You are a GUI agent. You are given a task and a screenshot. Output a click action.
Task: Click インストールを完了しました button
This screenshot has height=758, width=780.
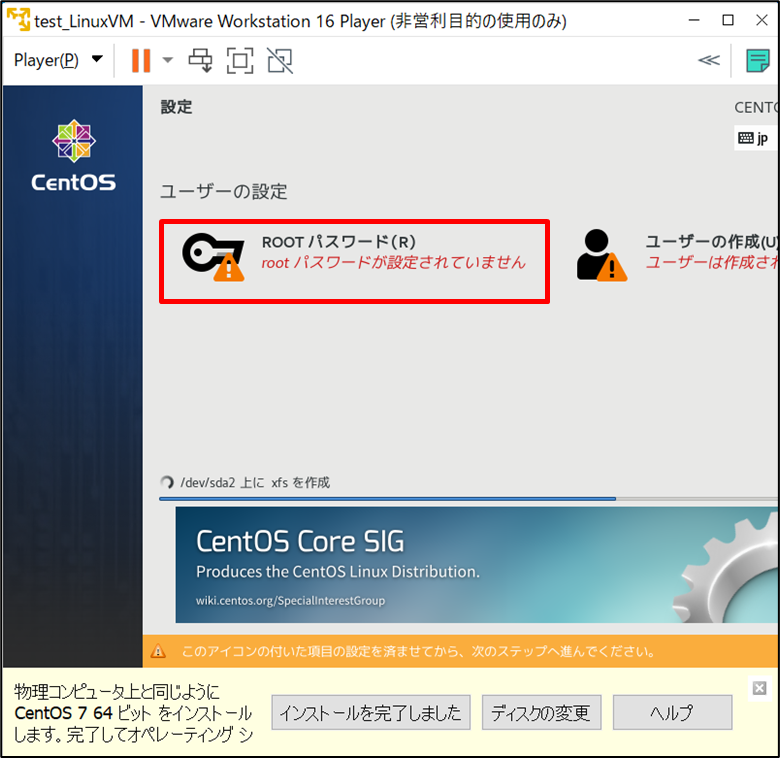(371, 713)
